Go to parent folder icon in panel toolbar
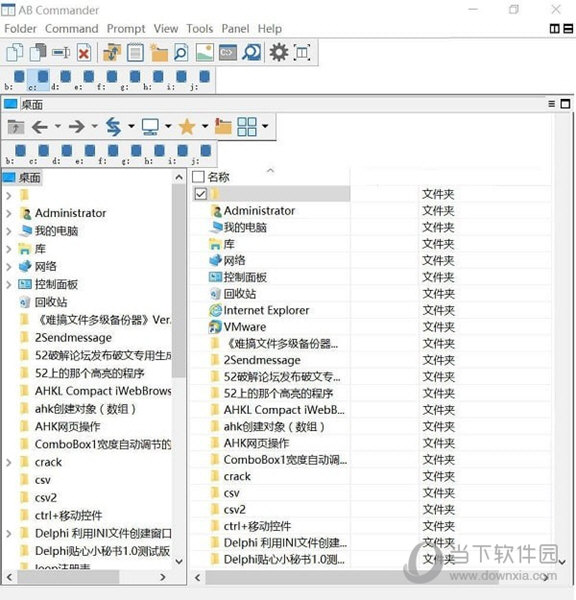 click(16, 127)
